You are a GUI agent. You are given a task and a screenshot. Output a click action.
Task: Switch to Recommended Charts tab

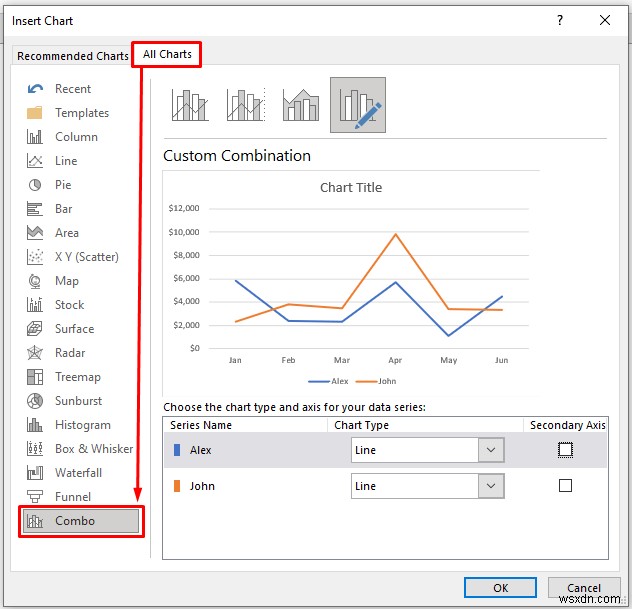(x=73, y=56)
